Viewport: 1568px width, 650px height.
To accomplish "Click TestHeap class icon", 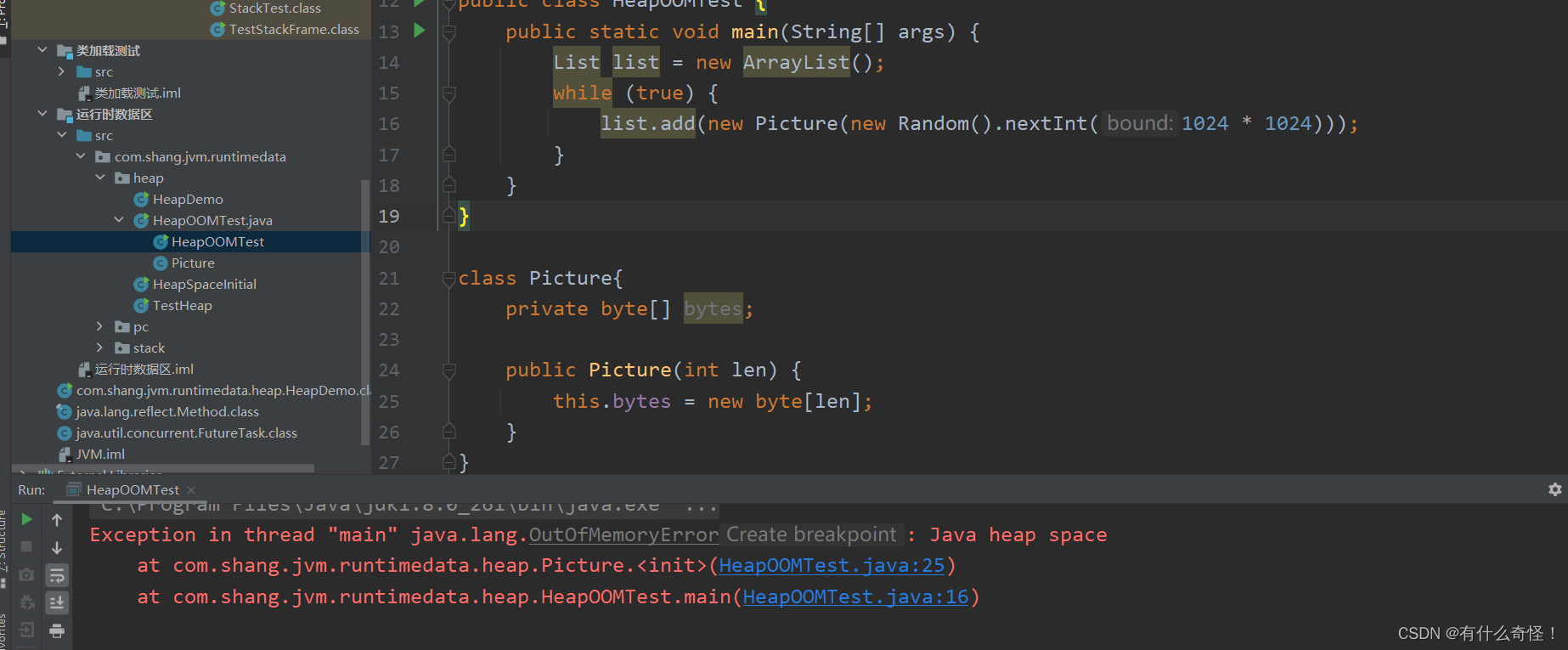I will (x=141, y=305).
